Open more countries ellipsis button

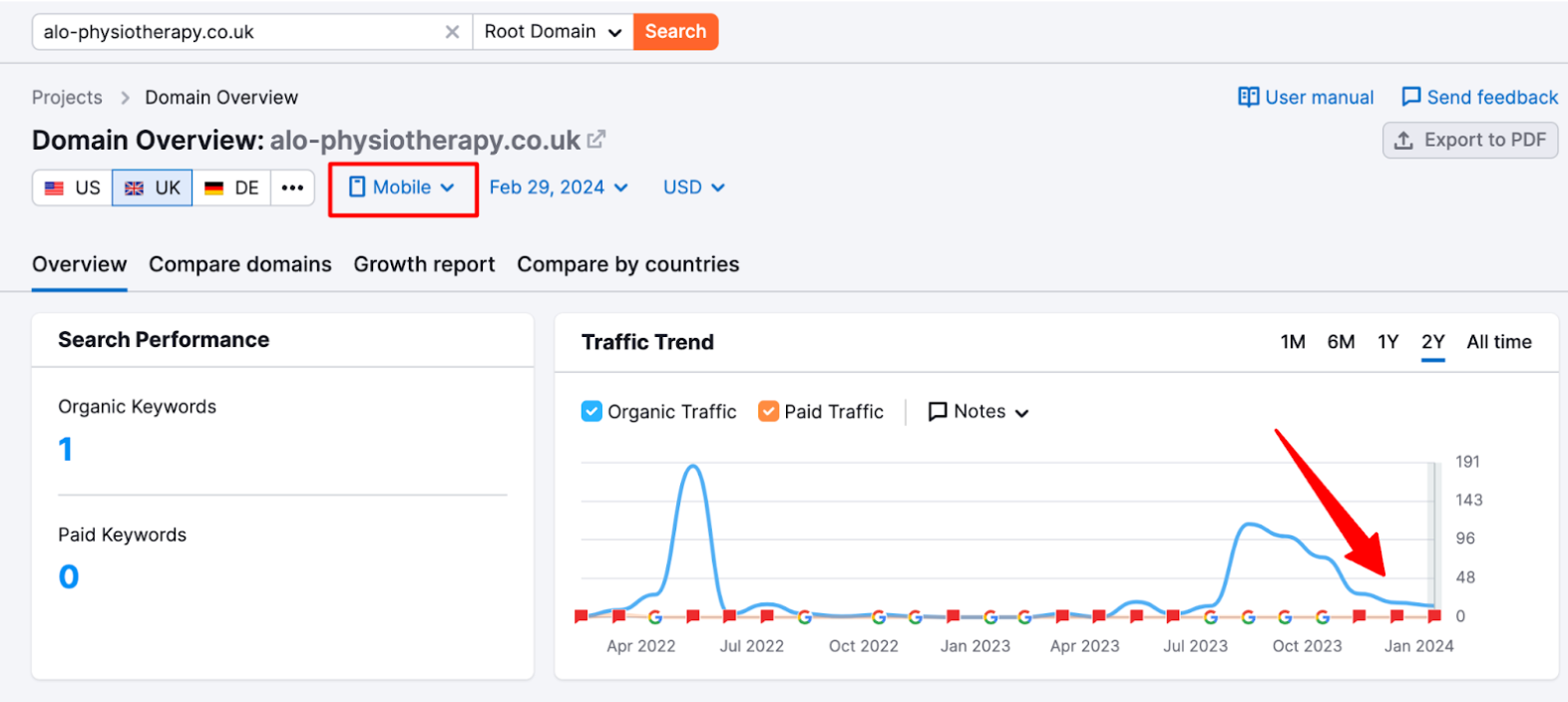pos(292,187)
